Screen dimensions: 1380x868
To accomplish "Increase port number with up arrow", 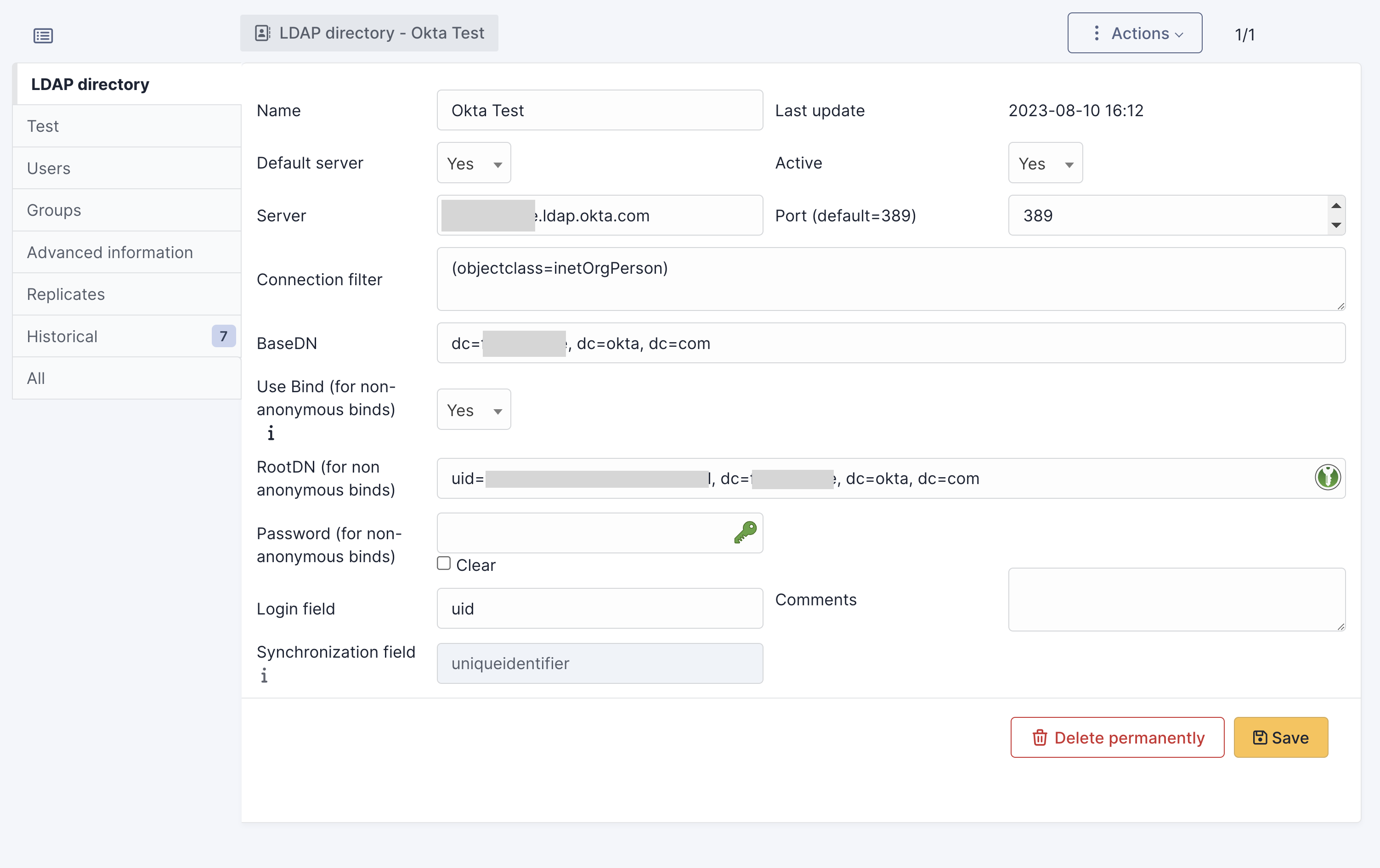I will pos(1336,206).
